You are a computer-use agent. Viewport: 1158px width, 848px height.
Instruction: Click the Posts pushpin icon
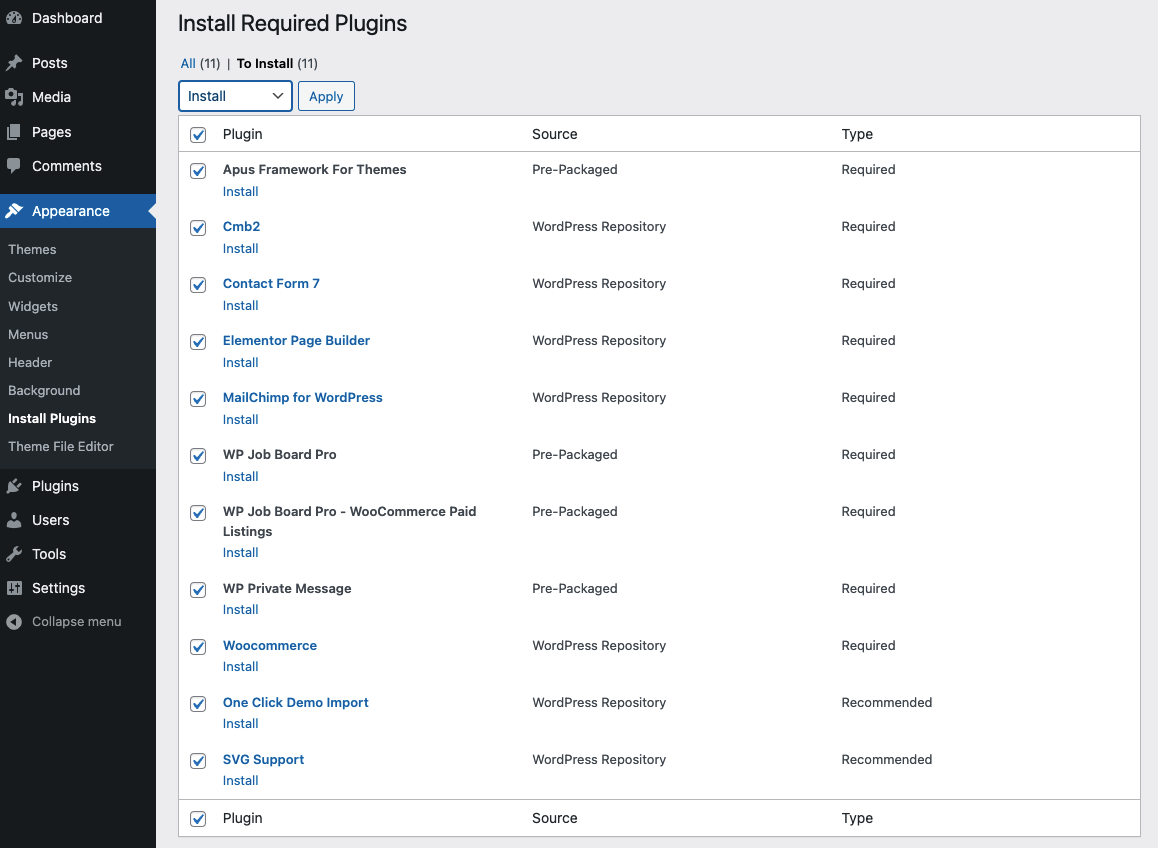(x=14, y=64)
